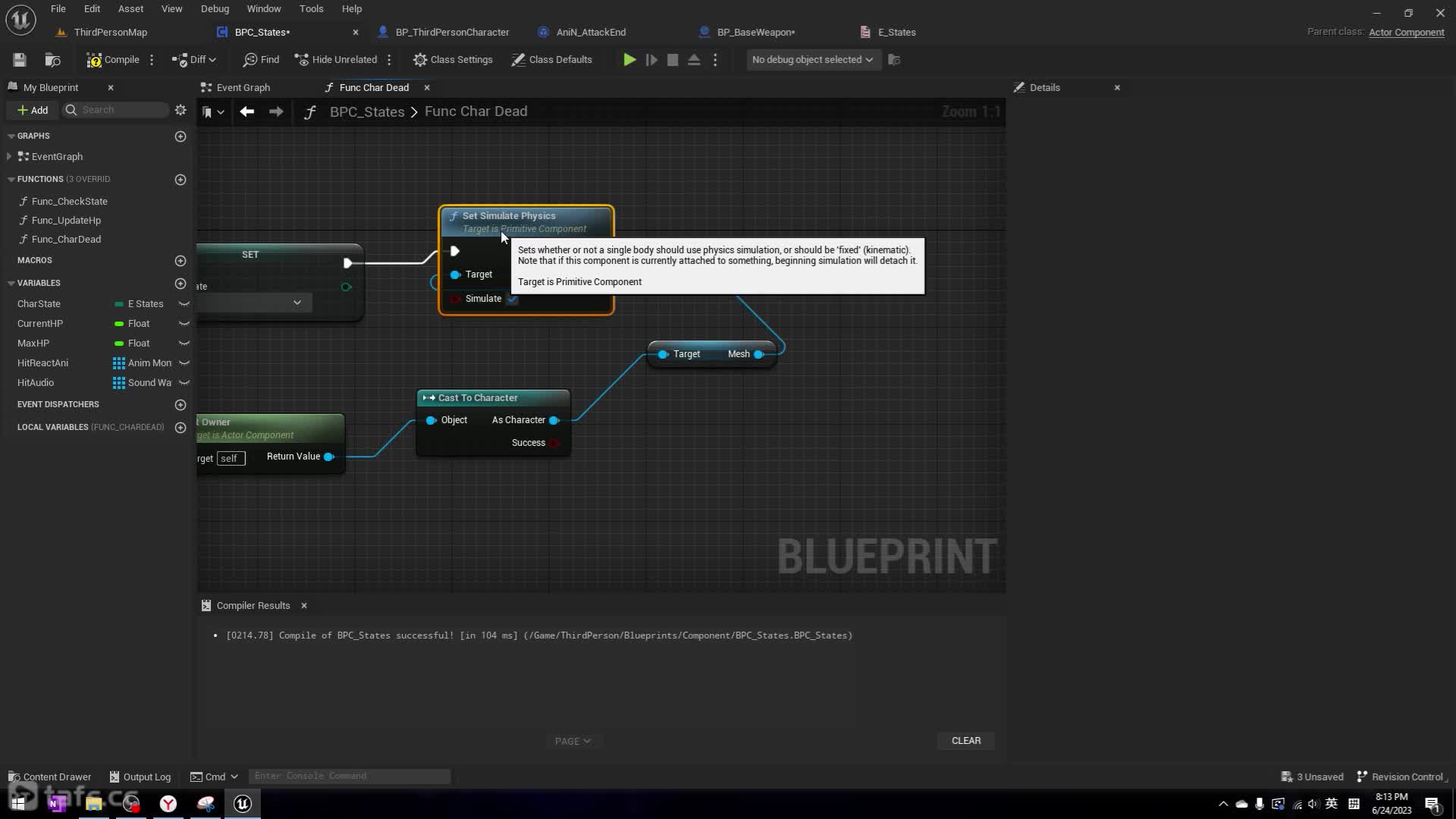Image resolution: width=1456 pixels, height=819 pixels.
Task: Click the Browse to asset icon
Action: (x=52, y=60)
